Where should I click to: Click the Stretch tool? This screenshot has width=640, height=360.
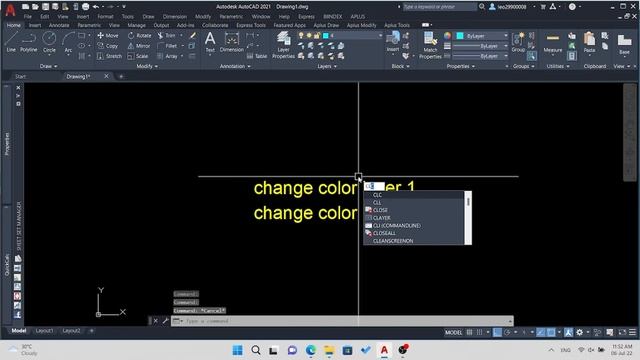click(109, 56)
